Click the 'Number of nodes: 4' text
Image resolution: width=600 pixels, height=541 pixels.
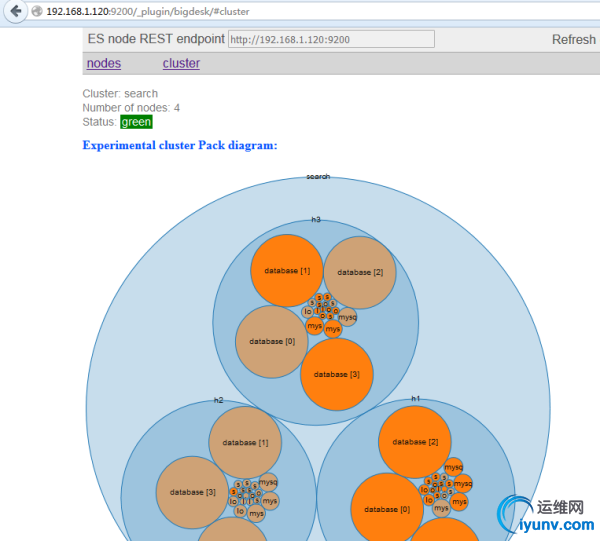pyautogui.click(x=131, y=108)
